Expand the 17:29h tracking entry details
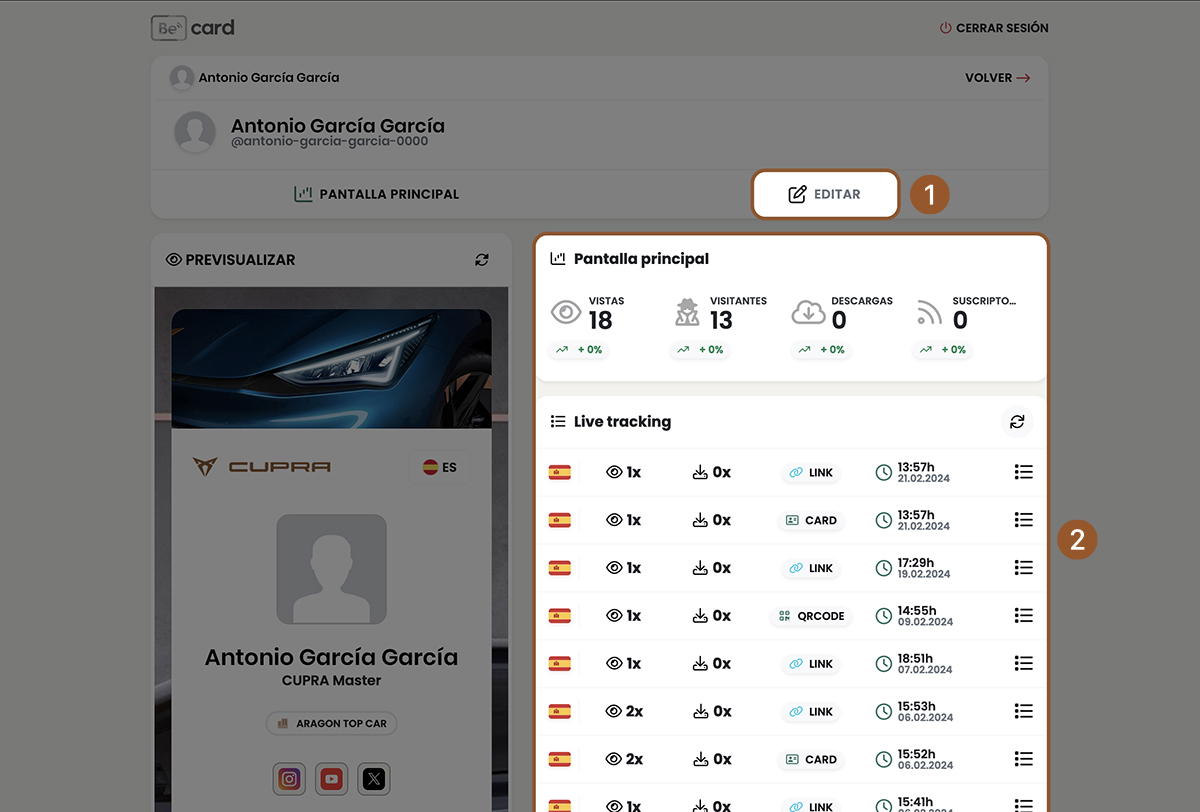The height and width of the screenshot is (812, 1200). point(1023,568)
